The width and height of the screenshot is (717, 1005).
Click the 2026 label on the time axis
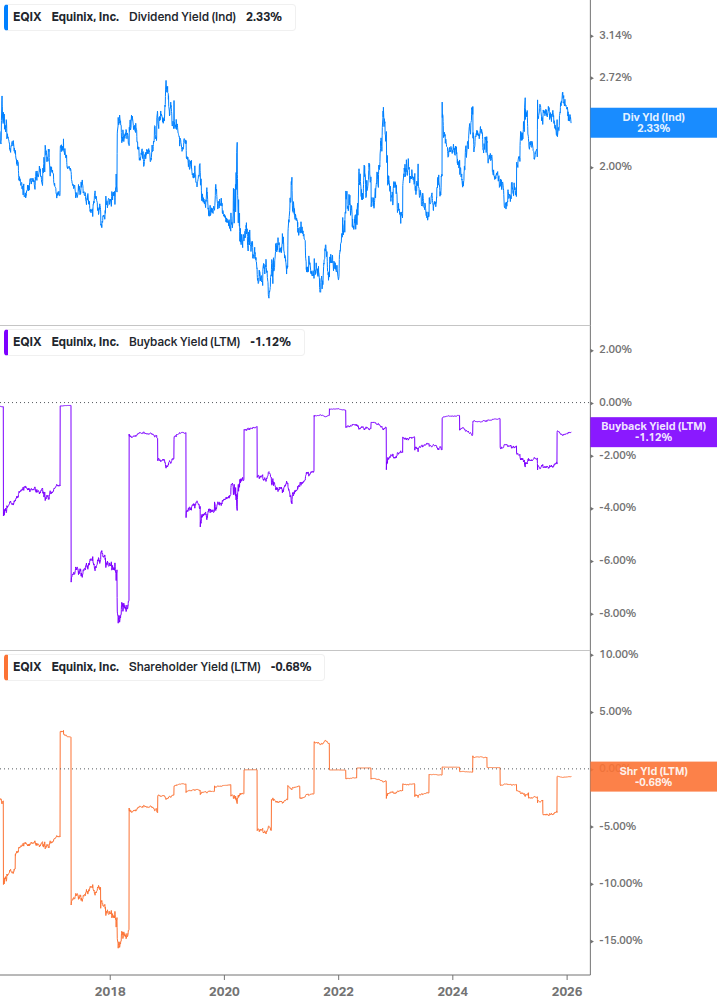point(567,992)
